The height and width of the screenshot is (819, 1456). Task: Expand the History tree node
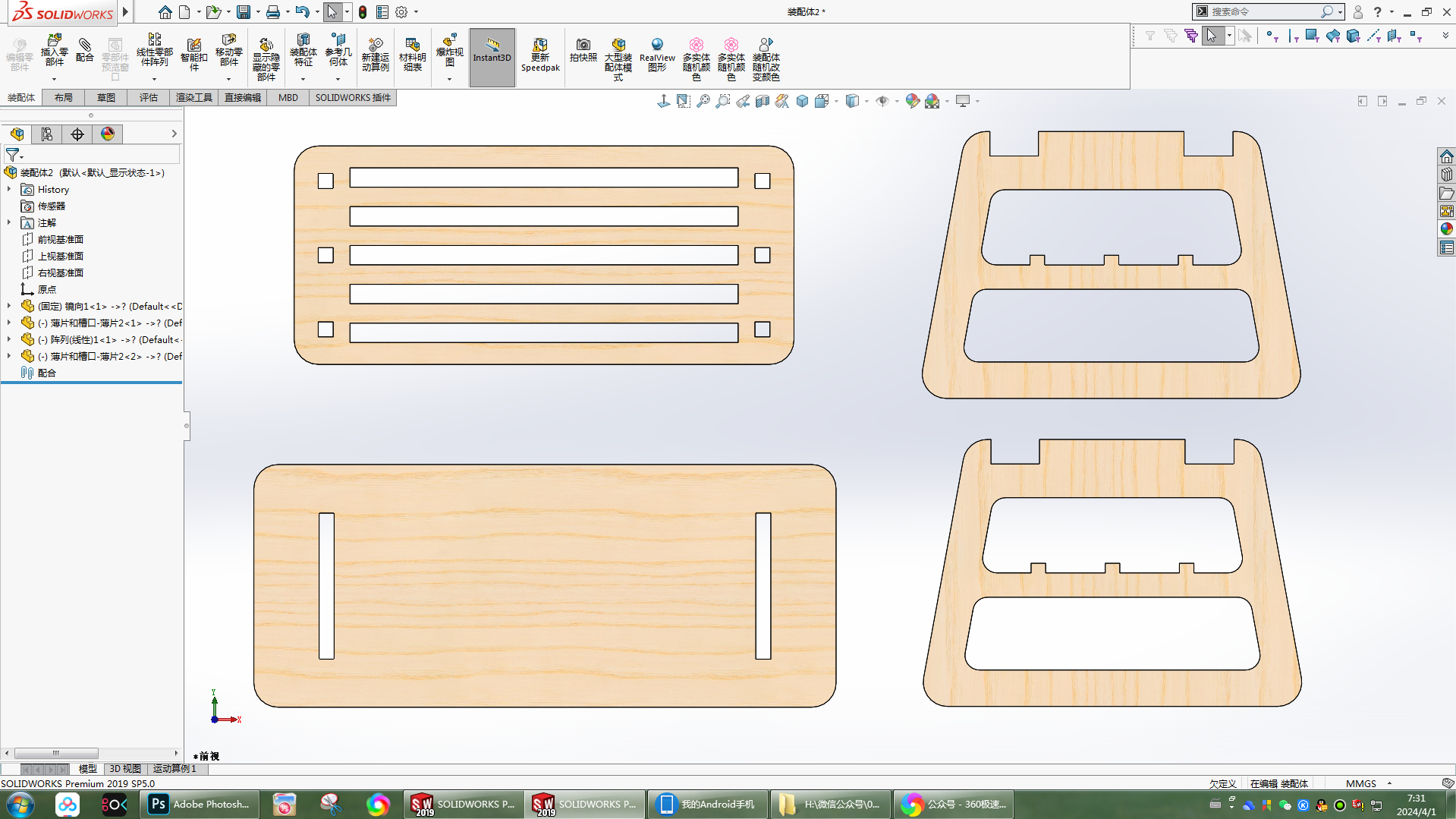(x=9, y=189)
